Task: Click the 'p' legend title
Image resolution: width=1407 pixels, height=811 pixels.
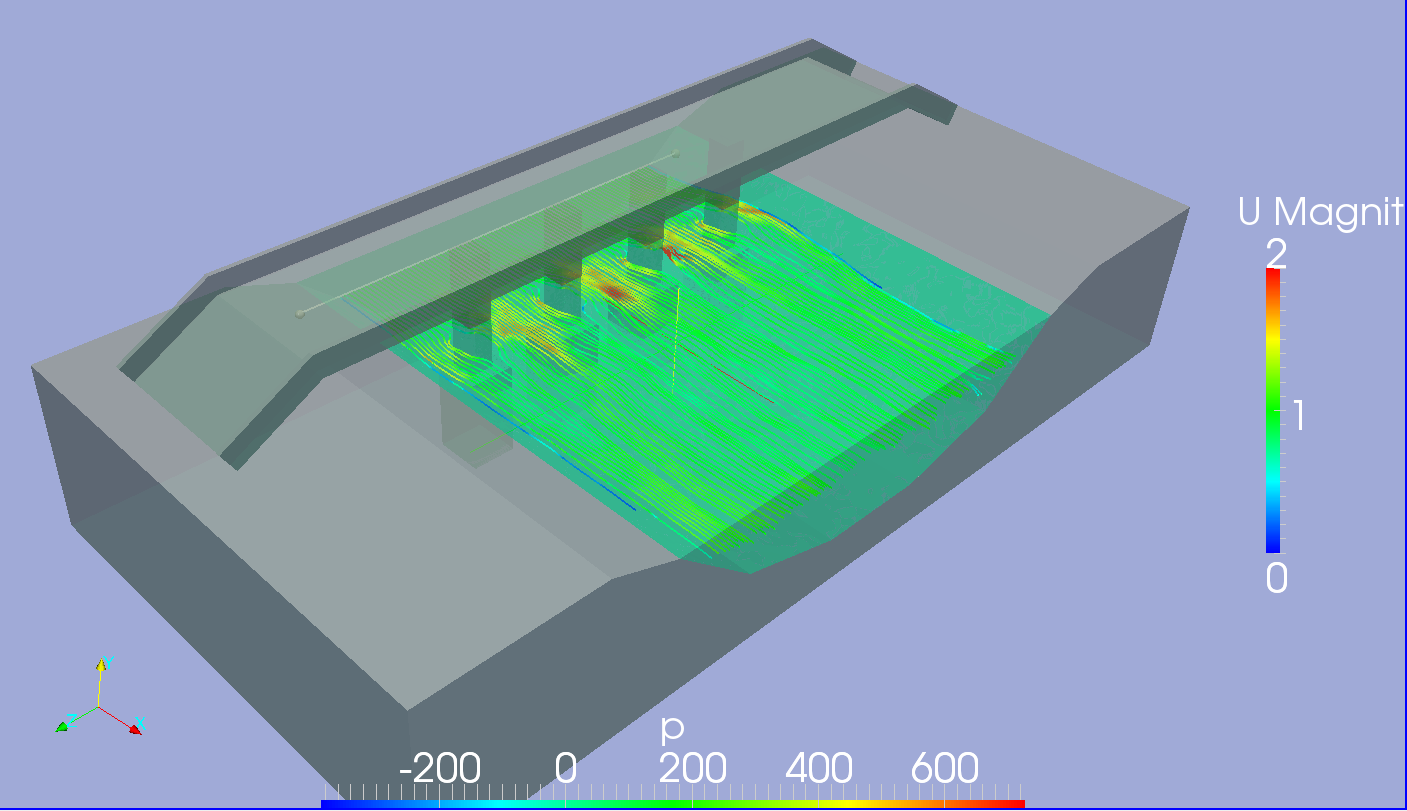Action: (672, 730)
